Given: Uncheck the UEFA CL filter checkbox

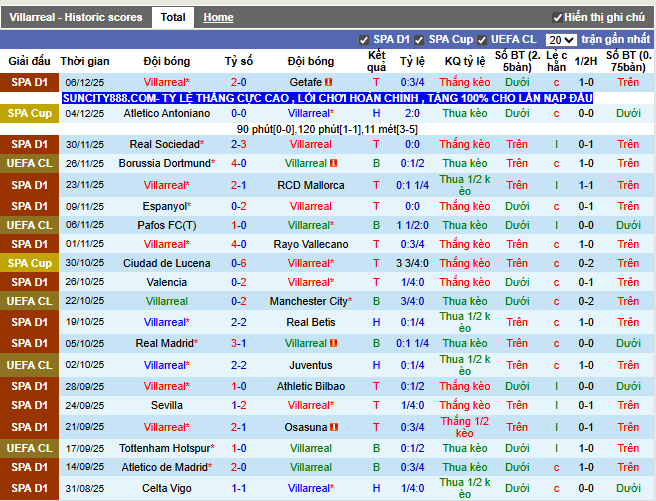Looking at the screenshot, I should (482, 40).
